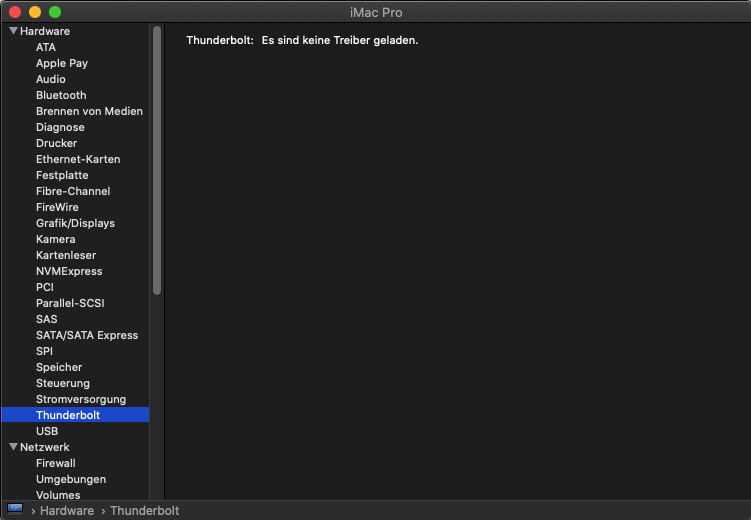Image resolution: width=751 pixels, height=520 pixels.
Task: Open the SPI entry
Action: pos(45,351)
